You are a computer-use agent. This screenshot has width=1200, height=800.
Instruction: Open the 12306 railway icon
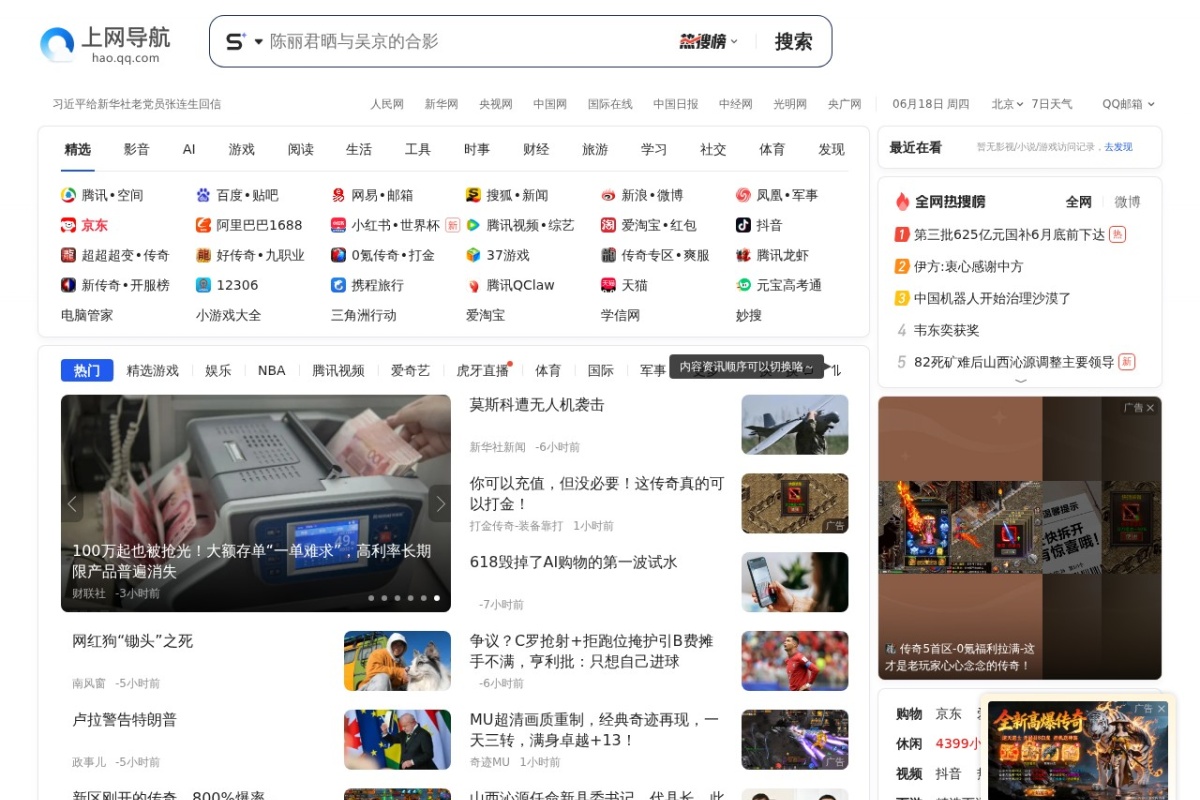coord(203,285)
